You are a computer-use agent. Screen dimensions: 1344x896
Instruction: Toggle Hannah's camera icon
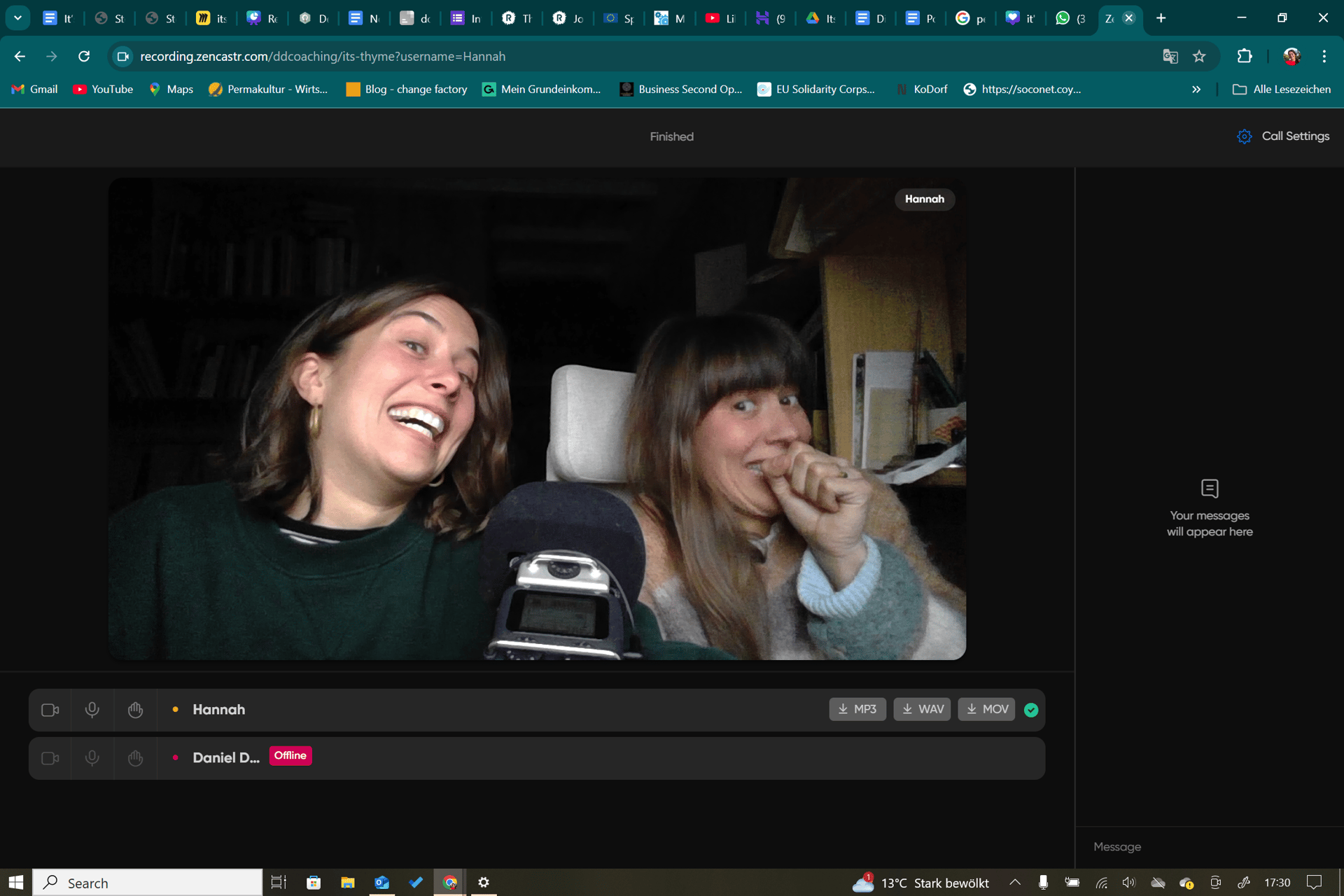point(50,710)
